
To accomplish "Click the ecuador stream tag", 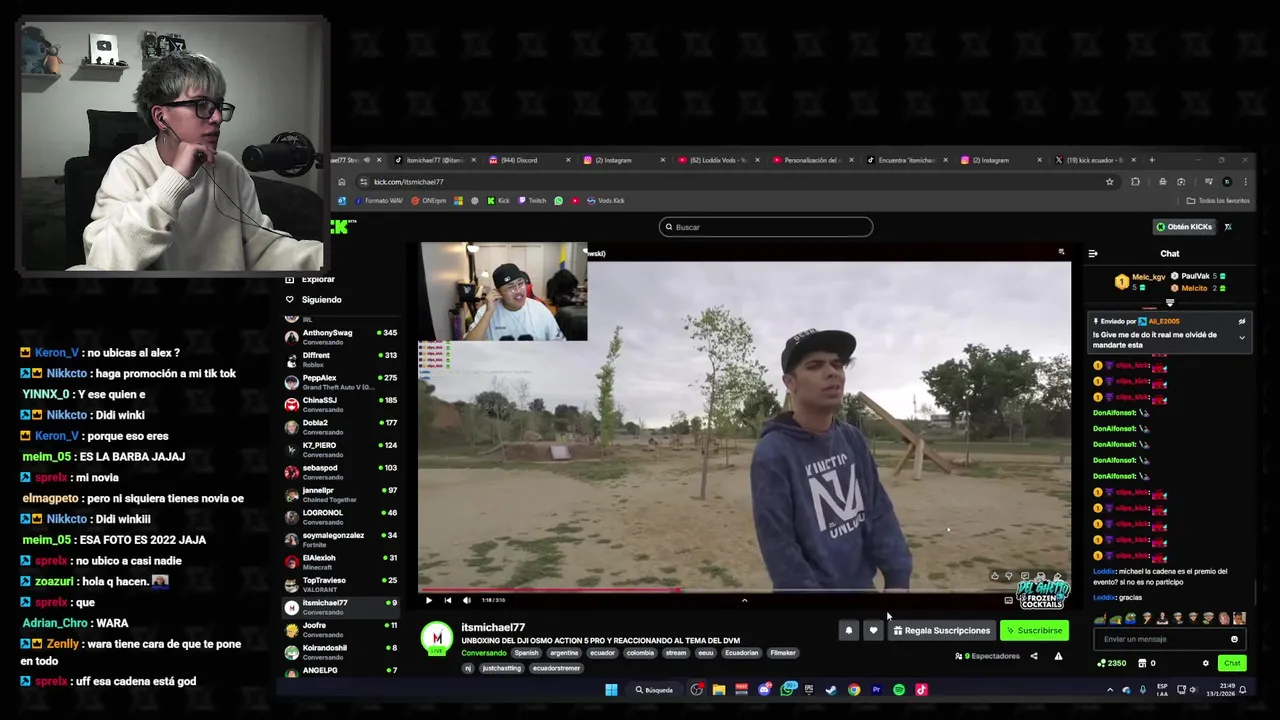I will pos(602,653).
